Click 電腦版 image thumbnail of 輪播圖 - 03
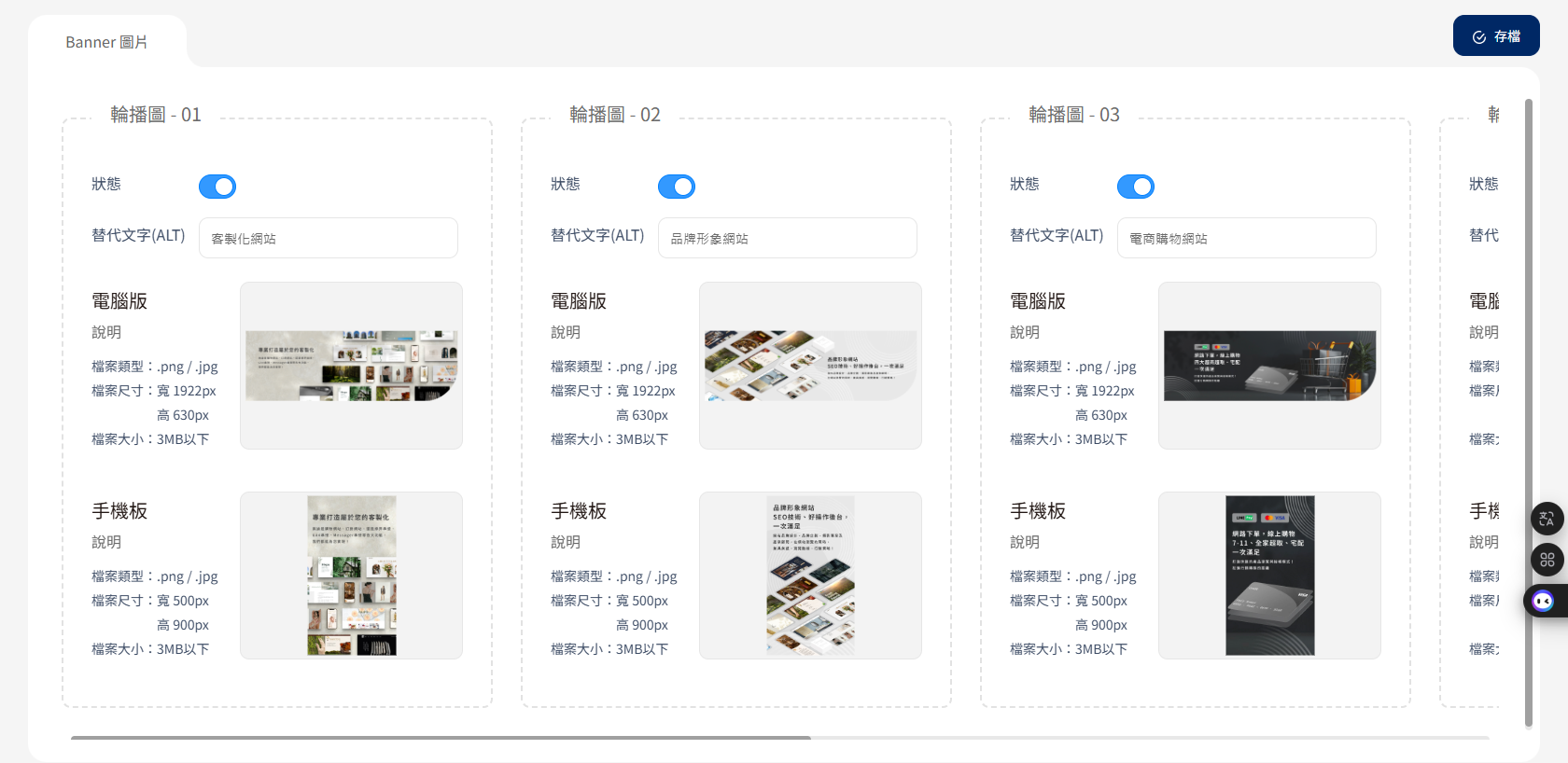This screenshot has width=1568, height=763. [1269, 366]
